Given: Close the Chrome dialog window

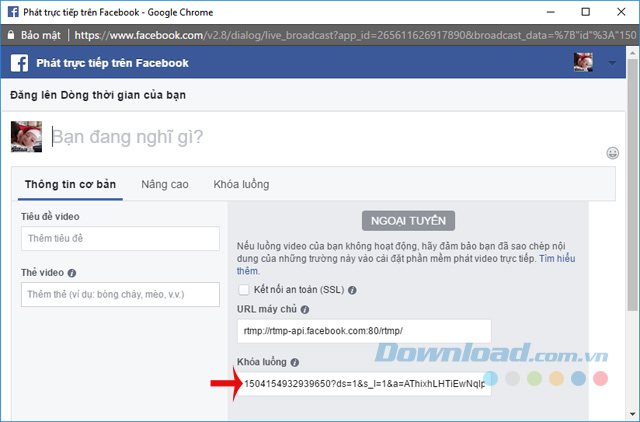Looking at the screenshot, I should [x=621, y=12].
